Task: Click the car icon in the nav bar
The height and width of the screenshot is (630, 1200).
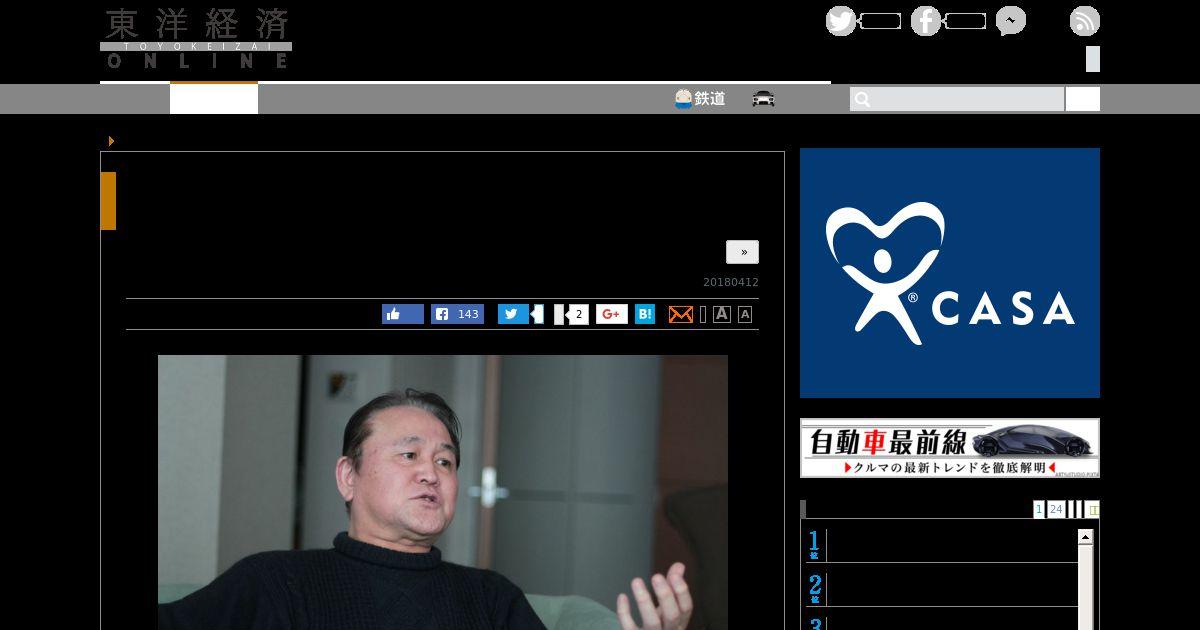Action: coord(764,99)
